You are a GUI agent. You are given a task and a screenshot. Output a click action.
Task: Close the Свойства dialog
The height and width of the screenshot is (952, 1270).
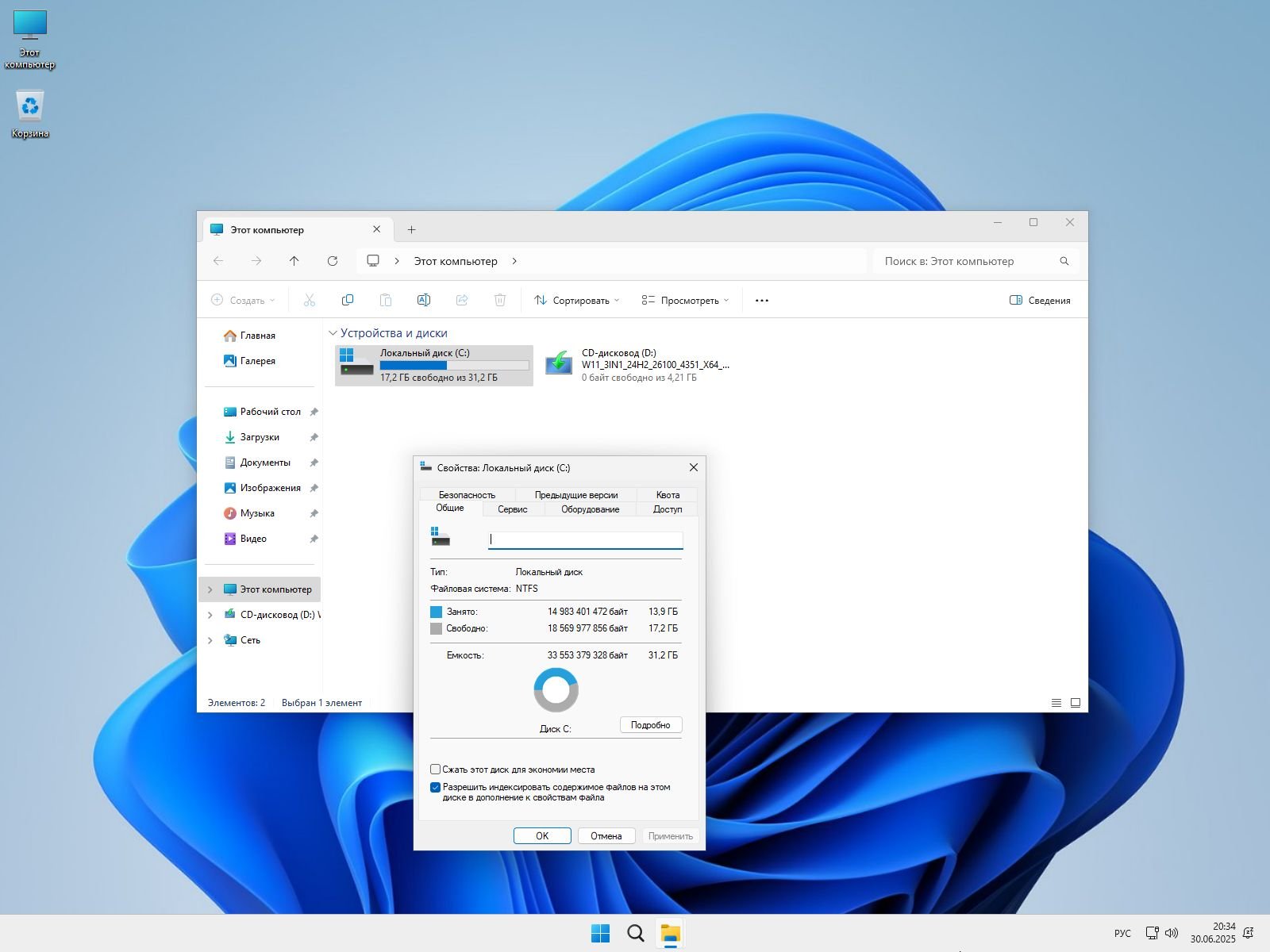693,467
